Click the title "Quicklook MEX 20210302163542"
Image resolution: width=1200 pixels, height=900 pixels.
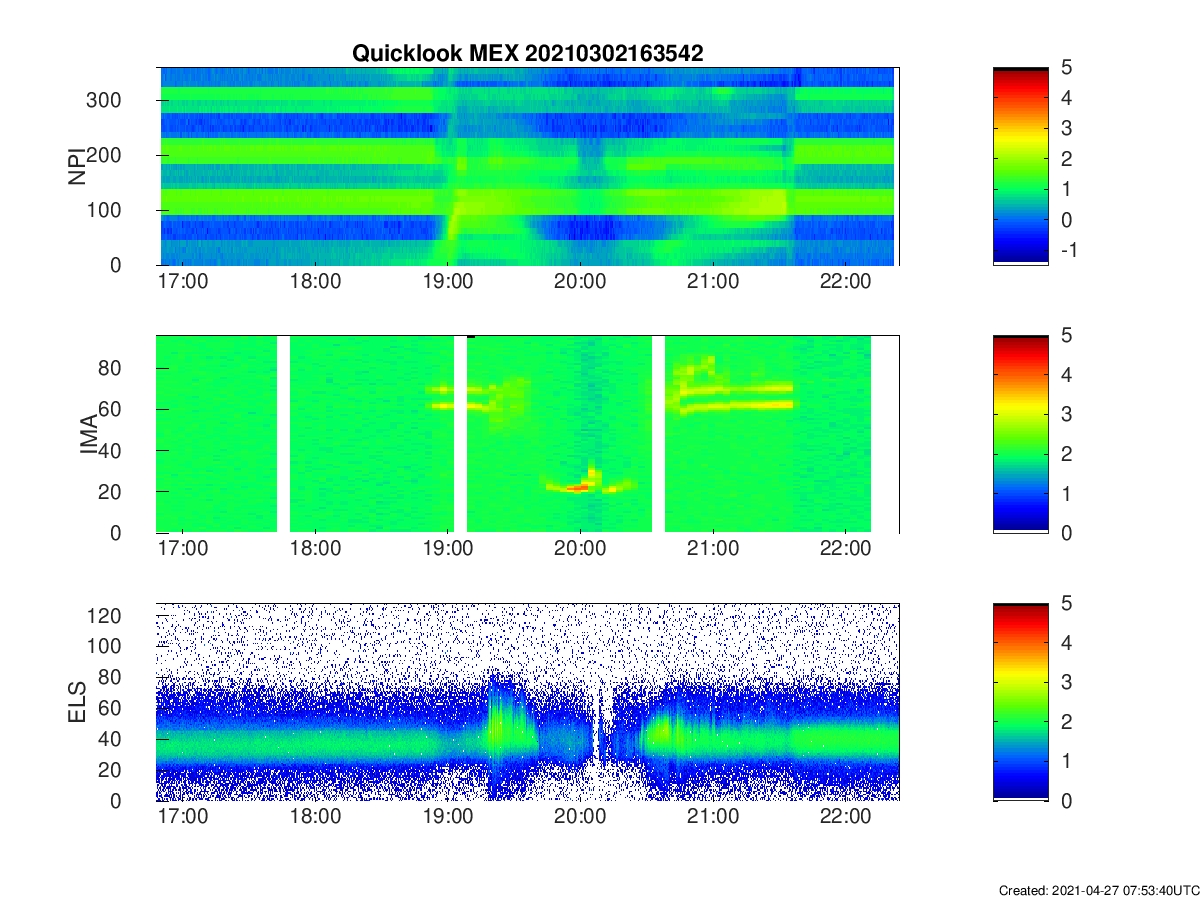[527, 54]
